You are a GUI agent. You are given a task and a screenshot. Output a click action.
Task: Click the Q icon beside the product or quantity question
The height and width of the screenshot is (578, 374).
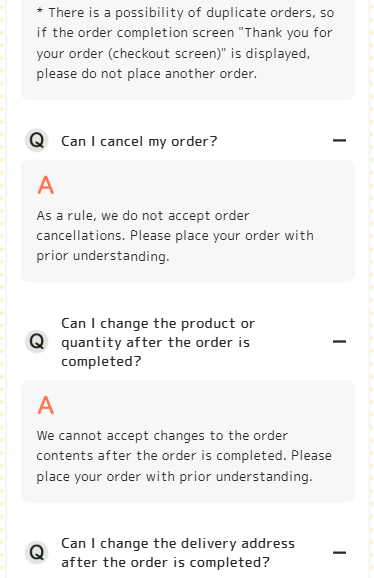(36, 342)
